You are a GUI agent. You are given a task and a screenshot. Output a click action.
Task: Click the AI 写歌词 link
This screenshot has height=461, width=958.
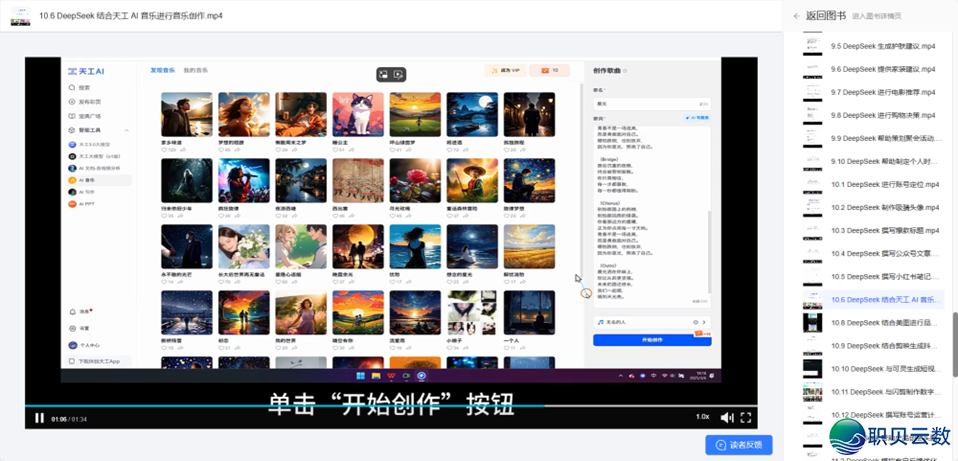click(697, 117)
